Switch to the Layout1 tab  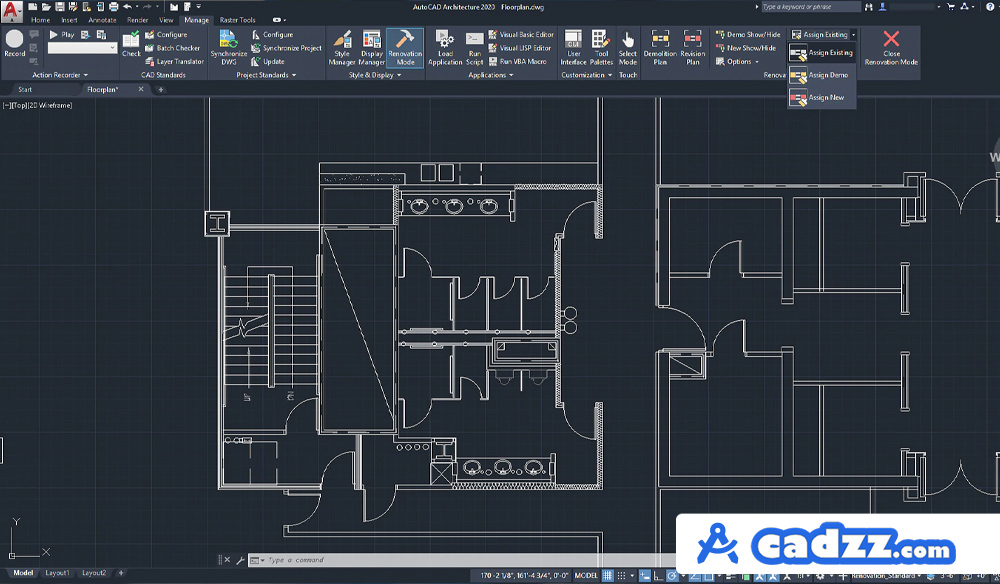57,573
